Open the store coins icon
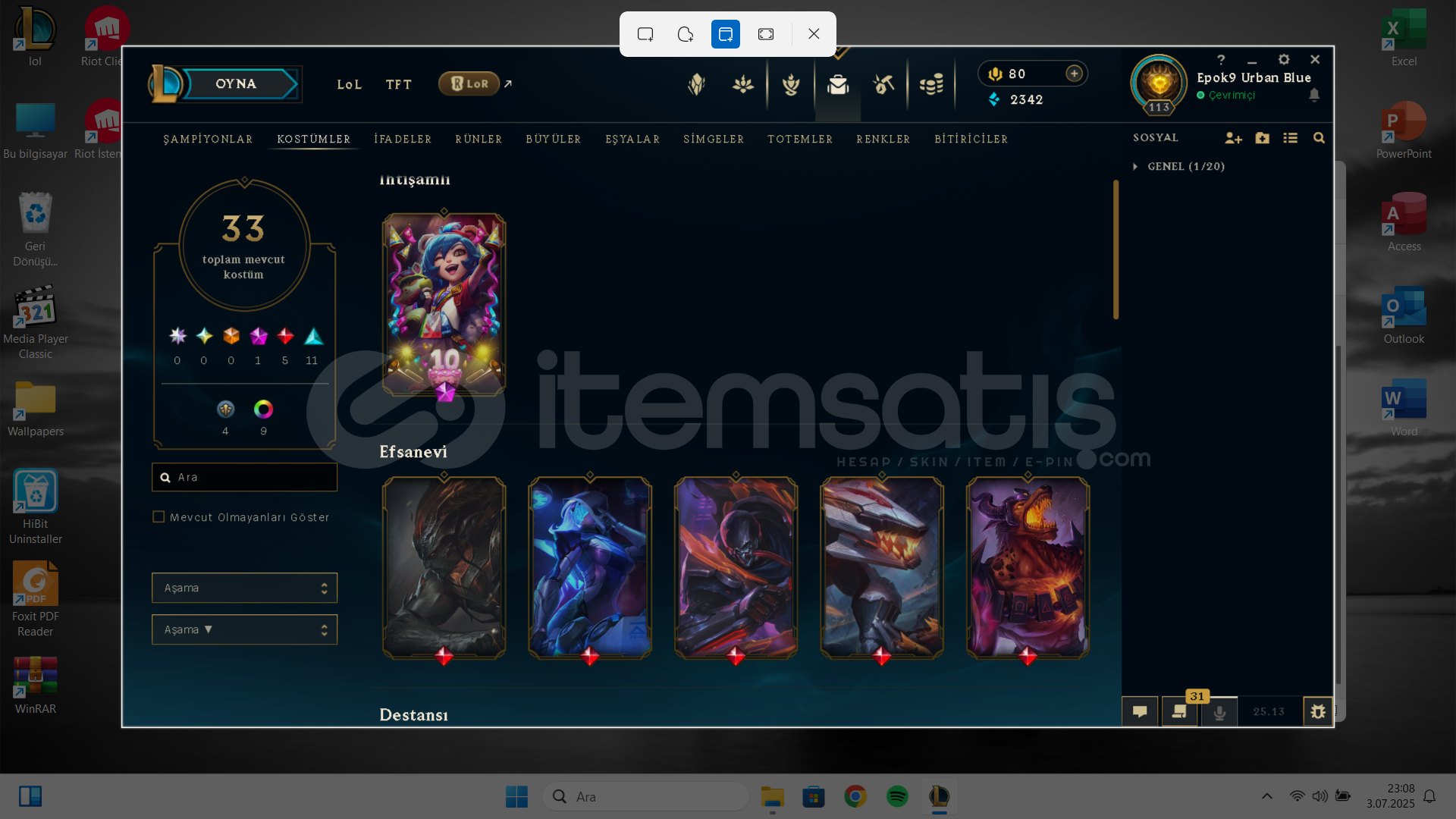Viewport: 1456px width, 819px height. pos(931,84)
